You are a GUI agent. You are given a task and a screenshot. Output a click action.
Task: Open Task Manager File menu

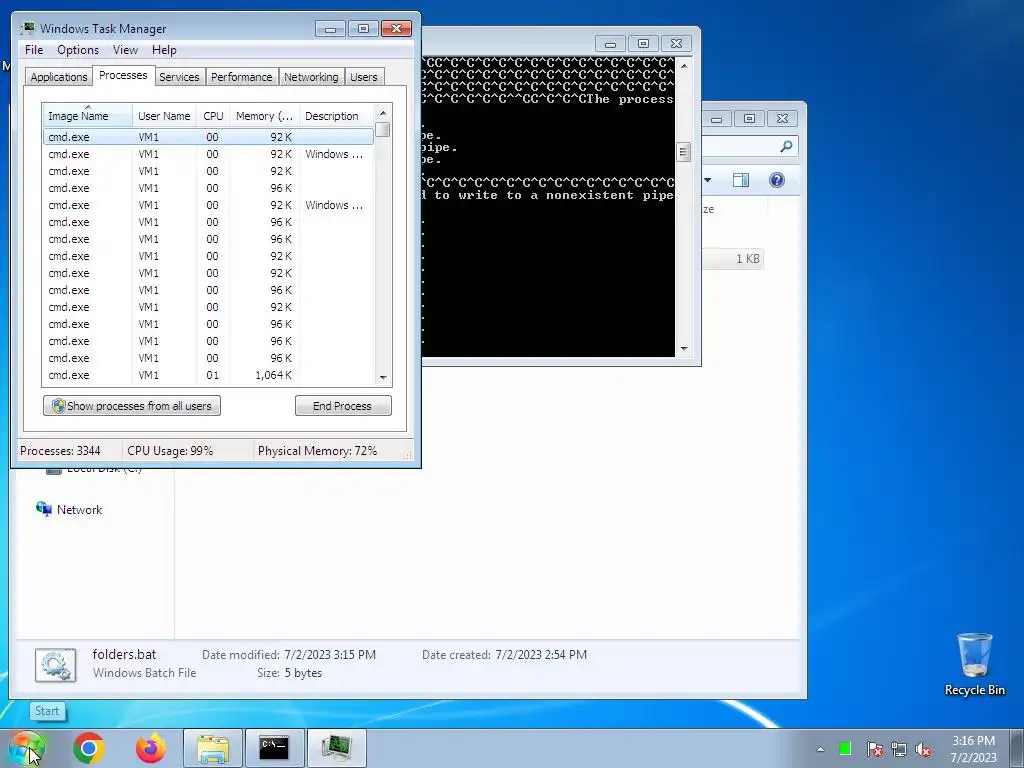pyautogui.click(x=34, y=50)
